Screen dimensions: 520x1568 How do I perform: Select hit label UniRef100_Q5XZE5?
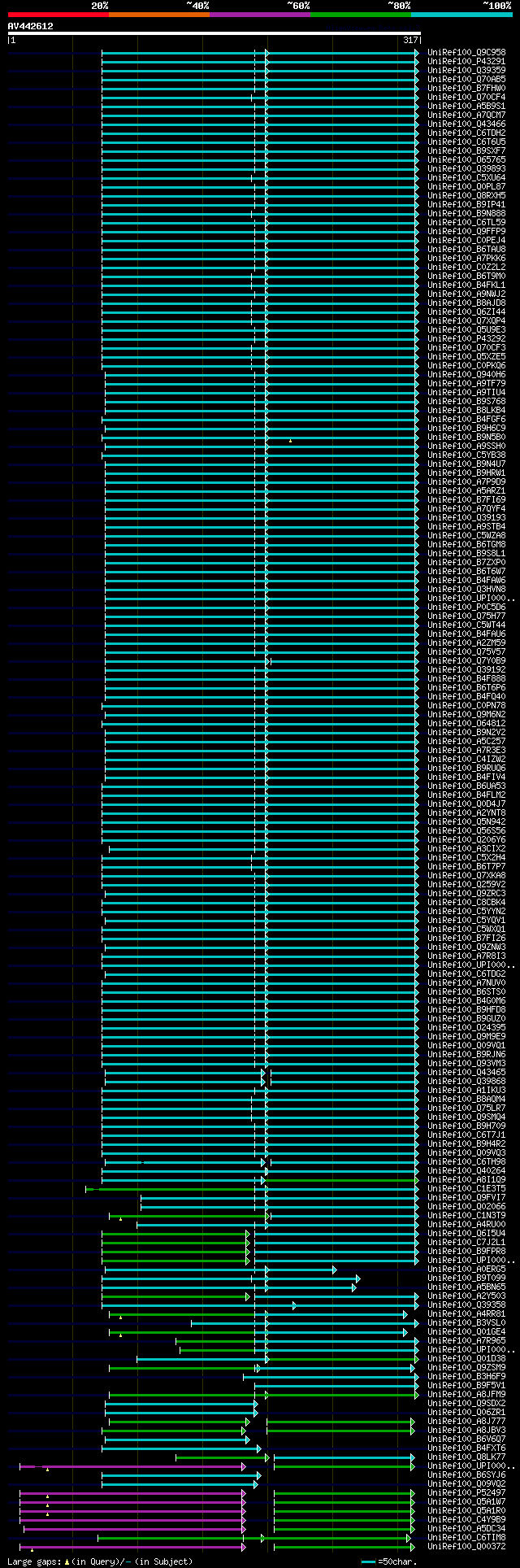pos(466,356)
